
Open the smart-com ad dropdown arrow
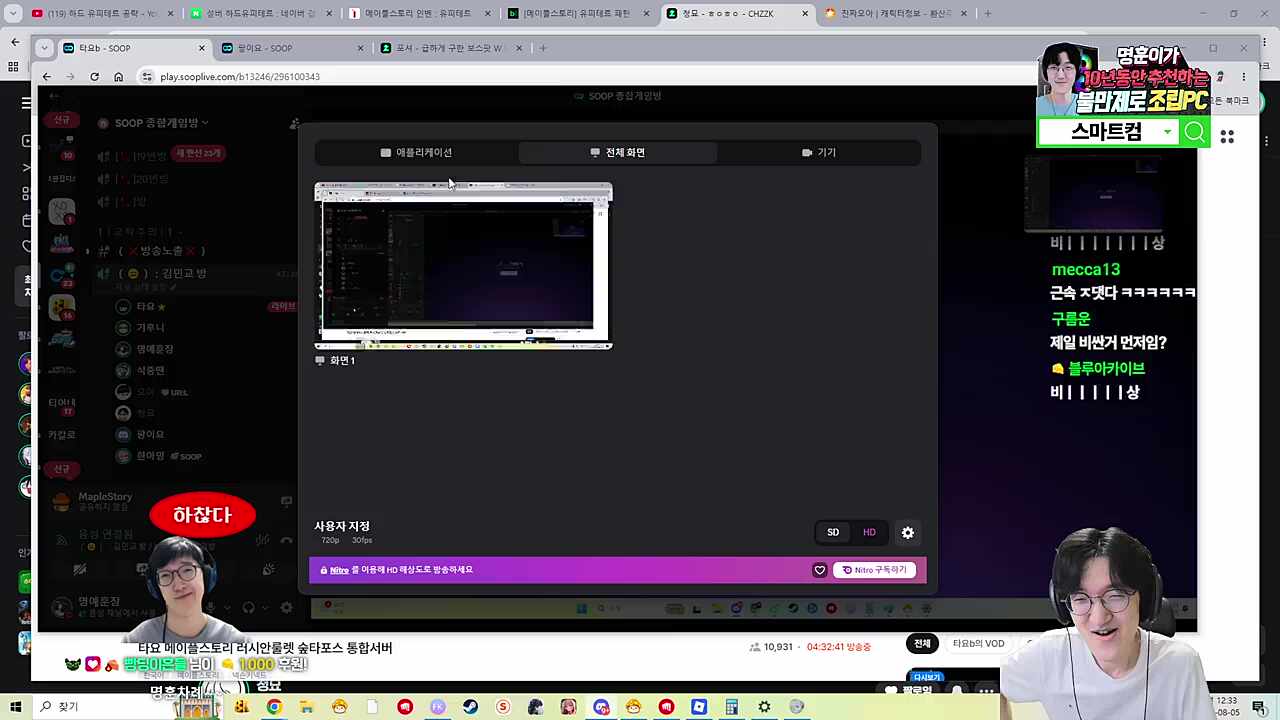pyautogui.click(x=1167, y=132)
